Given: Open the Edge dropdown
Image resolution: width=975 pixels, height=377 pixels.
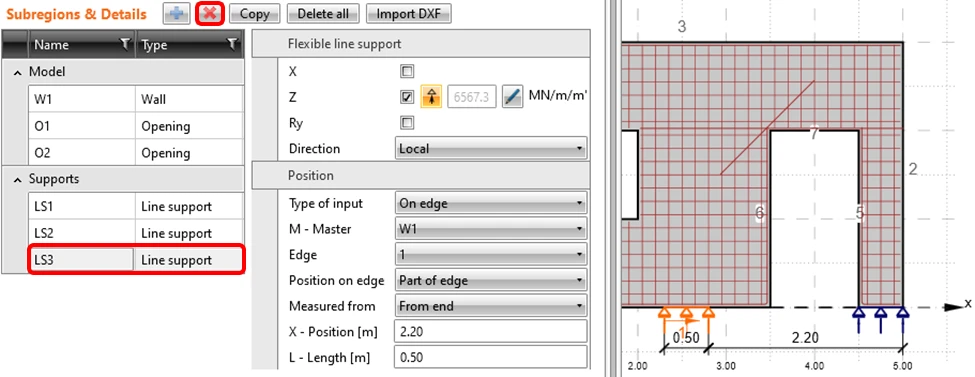Looking at the screenshot, I should pos(491,255).
